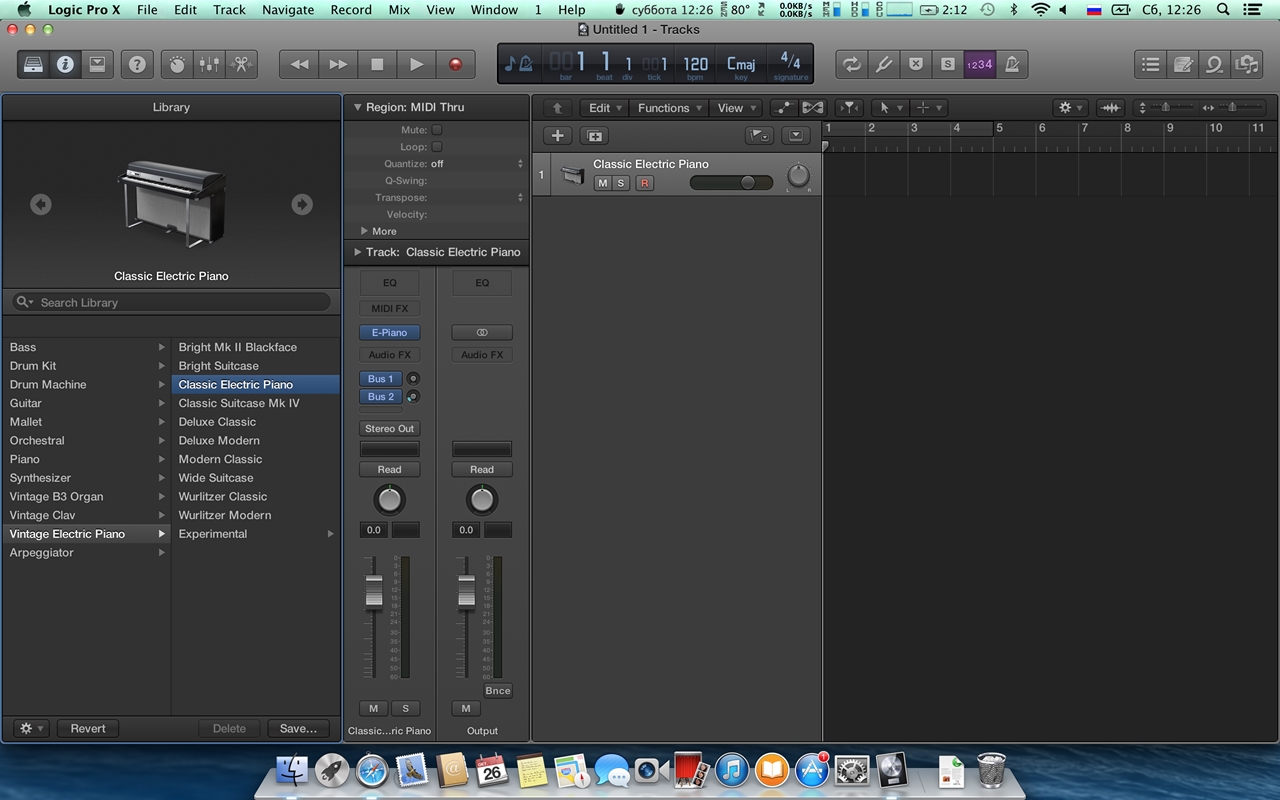Viewport: 1280px width, 800px height.
Task: Click the red Record button
Action: pyautogui.click(x=456, y=64)
